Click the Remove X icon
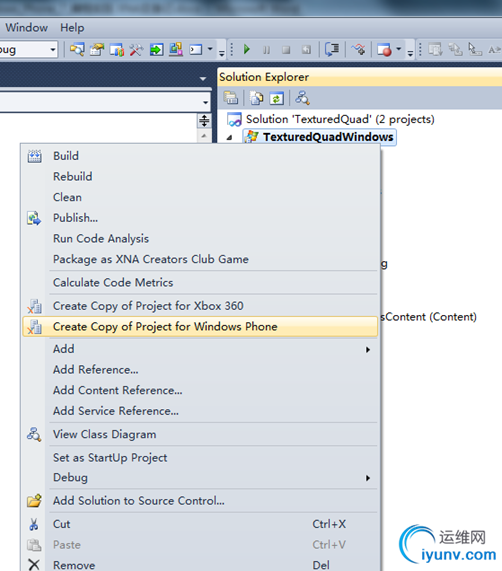This screenshot has height=571, width=502. (x=34, y=565)
